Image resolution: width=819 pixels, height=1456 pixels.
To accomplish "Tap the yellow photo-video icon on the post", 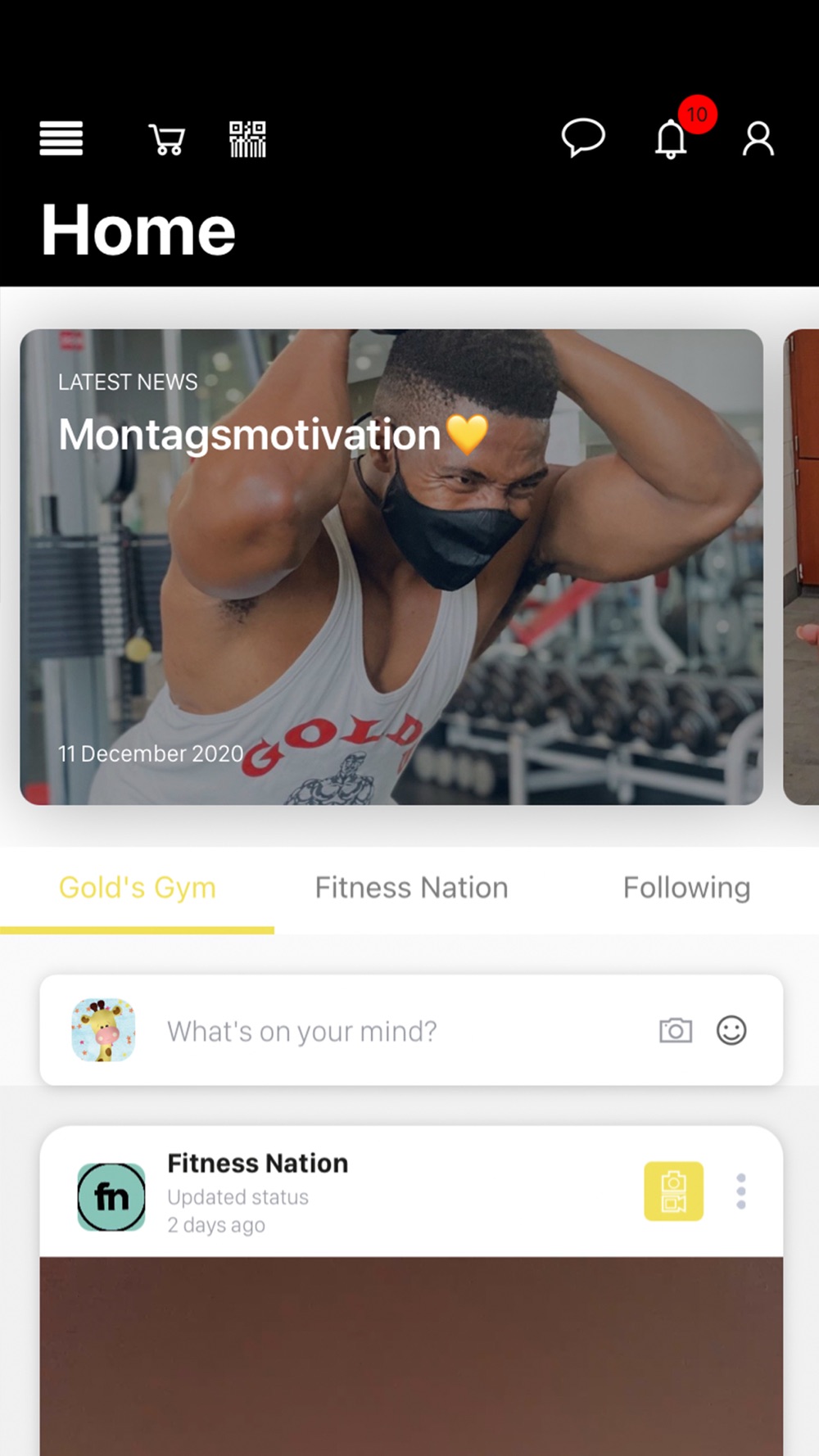I will (x=673, y=1191).
